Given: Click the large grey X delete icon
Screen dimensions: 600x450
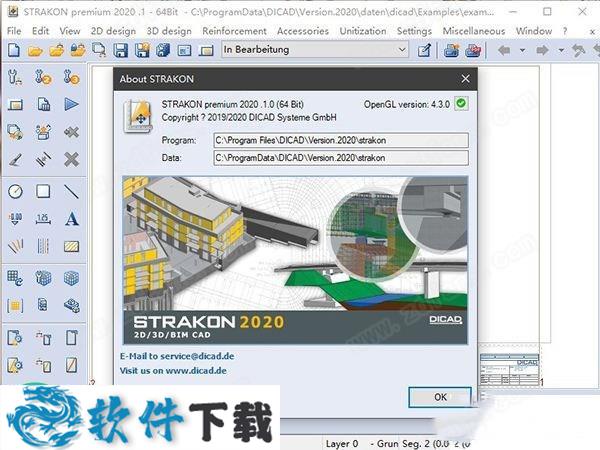Looking at the screenshot, I should [x=72, y=160].
